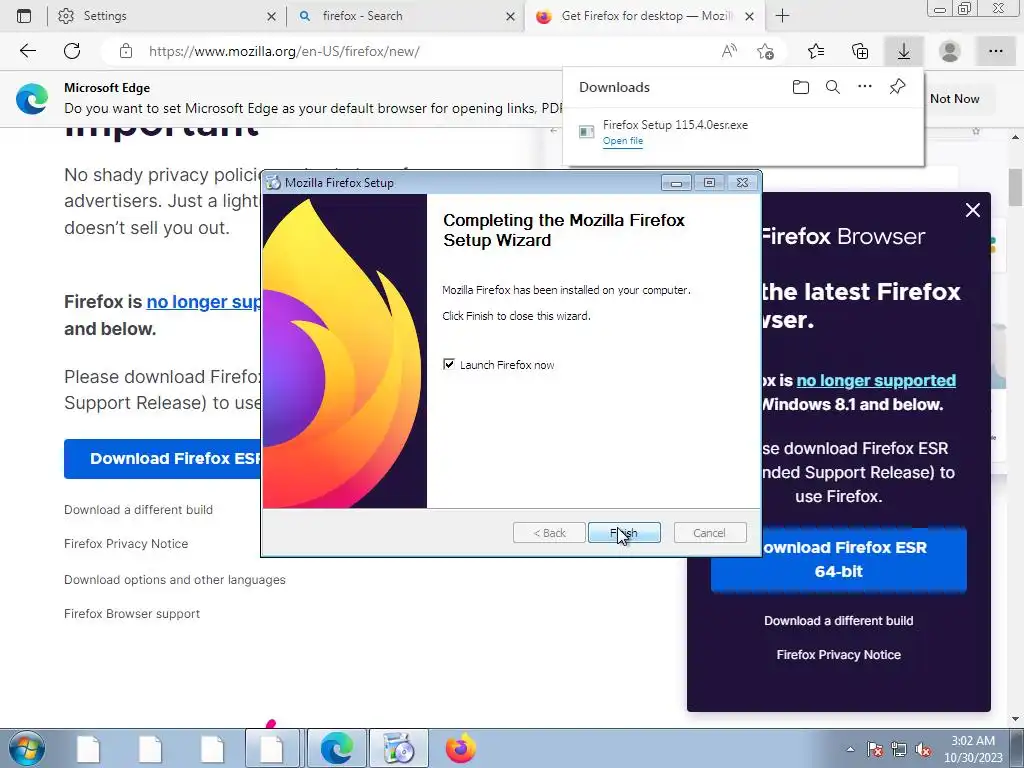Viewport: 1024px width, 768px height.
Task: Open the no longer supported link in popup
Action: [x=876, y=380]
